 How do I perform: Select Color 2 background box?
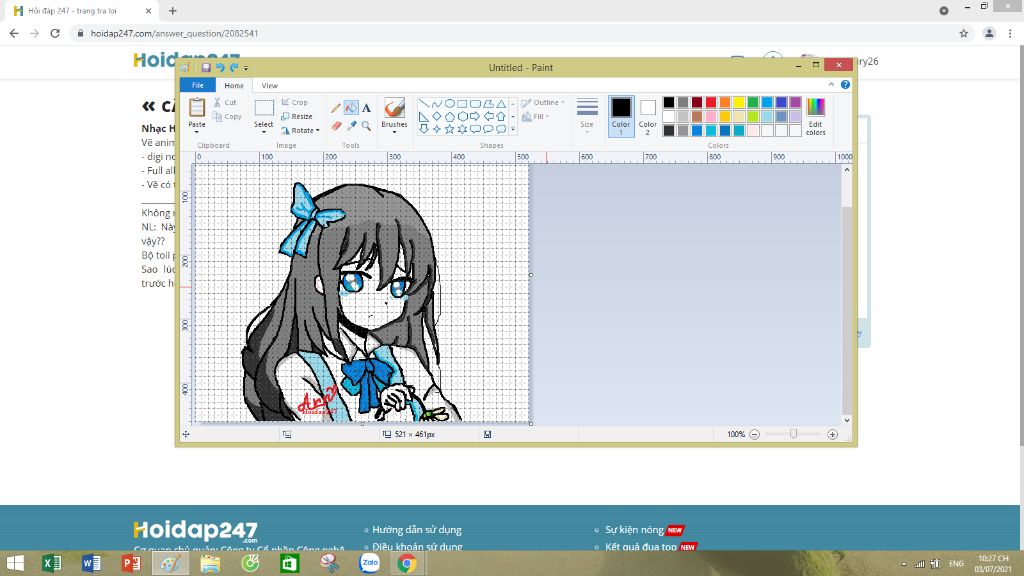648,116
